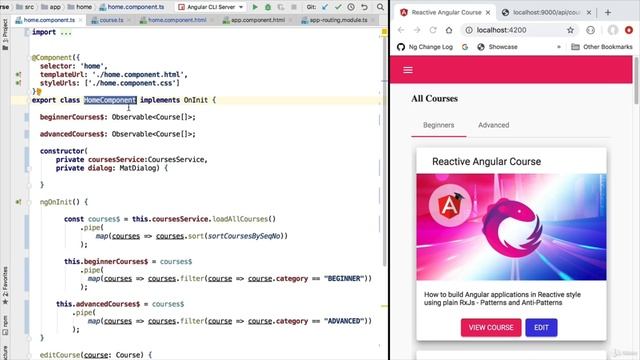Open the Showcase bookmark
The image size is (640, 360).
click(497, 47)
